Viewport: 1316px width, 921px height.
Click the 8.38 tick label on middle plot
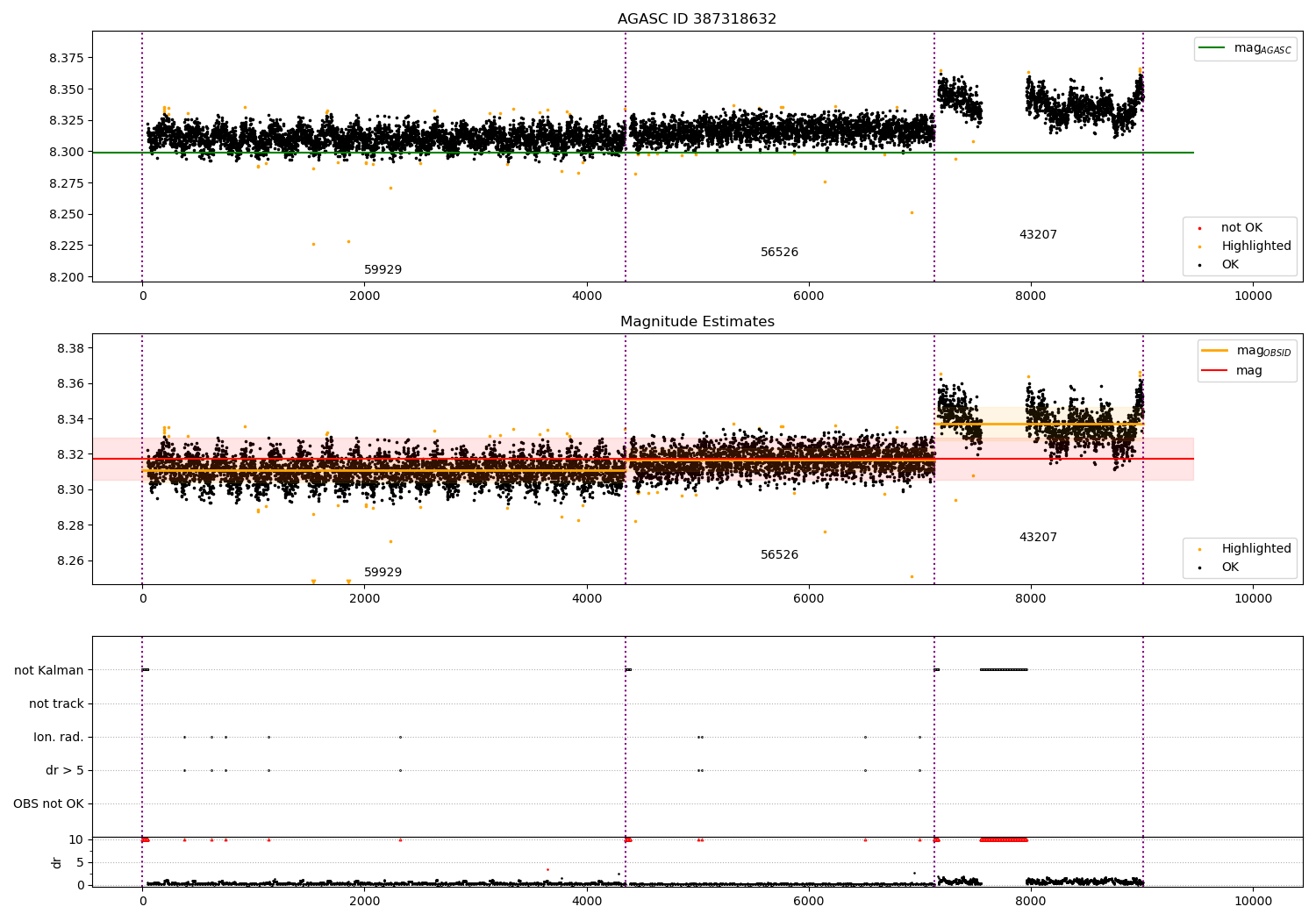coord(70,348)
